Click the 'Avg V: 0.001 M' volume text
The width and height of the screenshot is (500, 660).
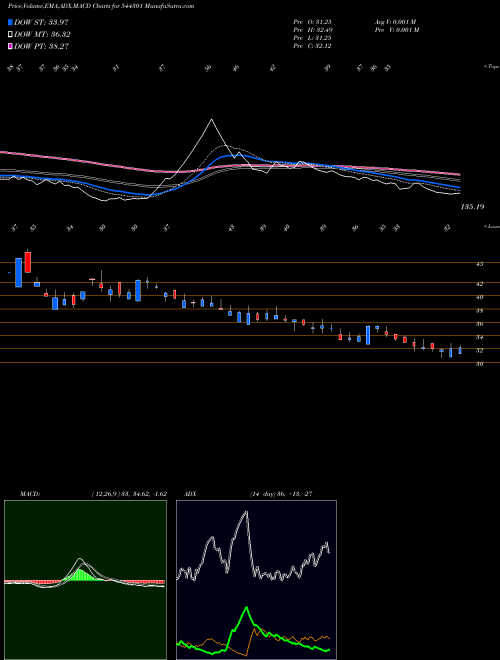pos(395,22)
